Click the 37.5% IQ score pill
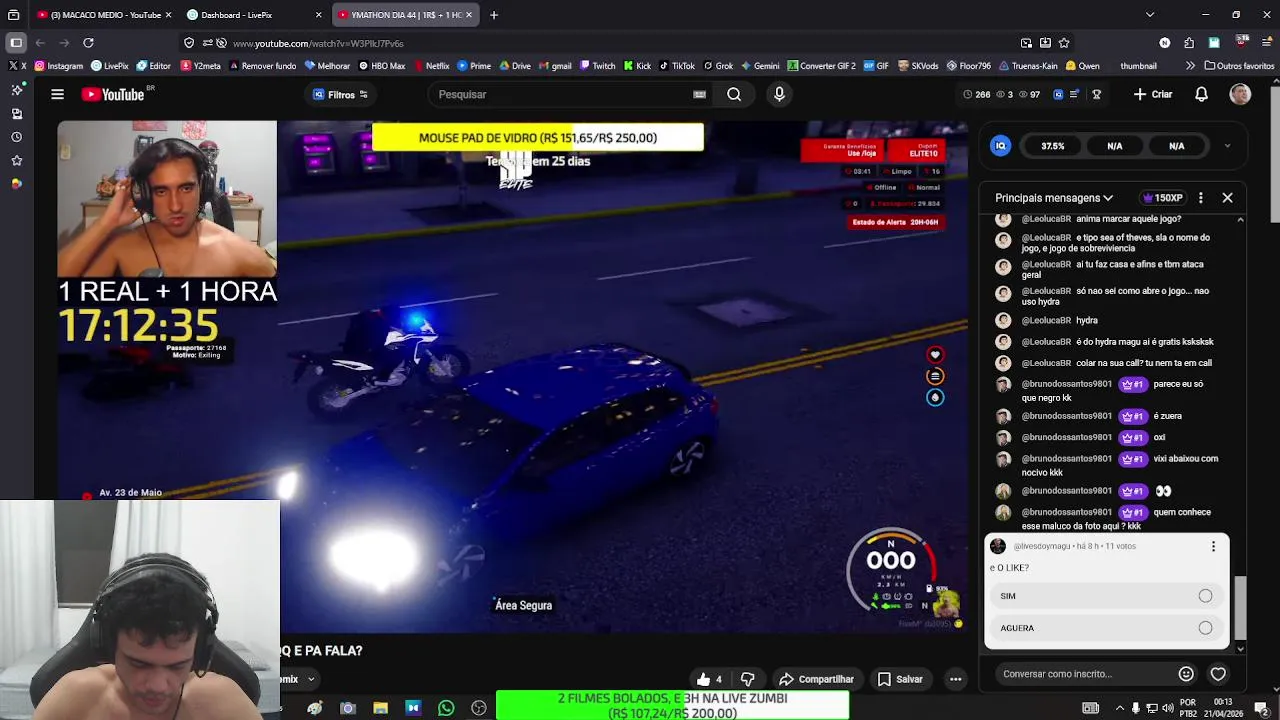The width and height of the screenshot is (1280, 720). (1052, 146)
